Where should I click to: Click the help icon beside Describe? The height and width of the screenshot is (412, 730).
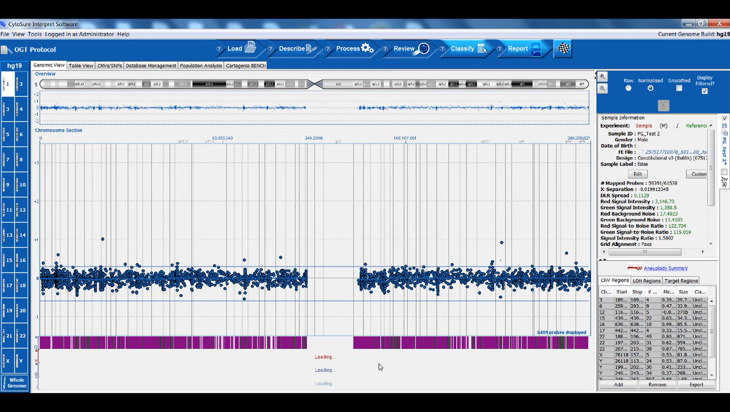pos(270,49)
